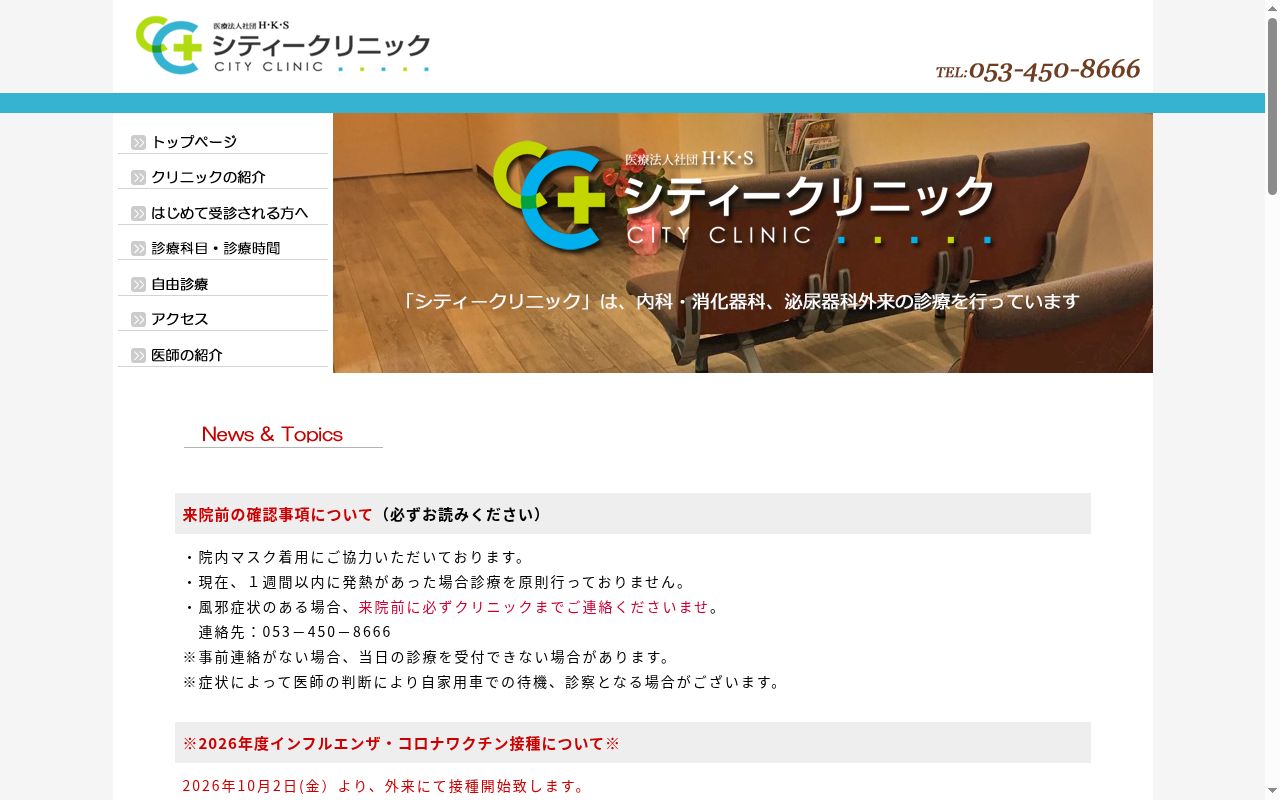Viewport: 1280px width, 800px height.
Task: Go to クリニックの紹介 page
Action: 223,177
